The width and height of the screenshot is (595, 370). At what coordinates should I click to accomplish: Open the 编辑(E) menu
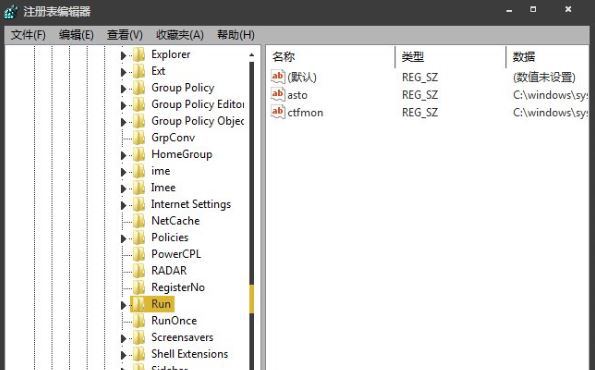click(76, 35)
